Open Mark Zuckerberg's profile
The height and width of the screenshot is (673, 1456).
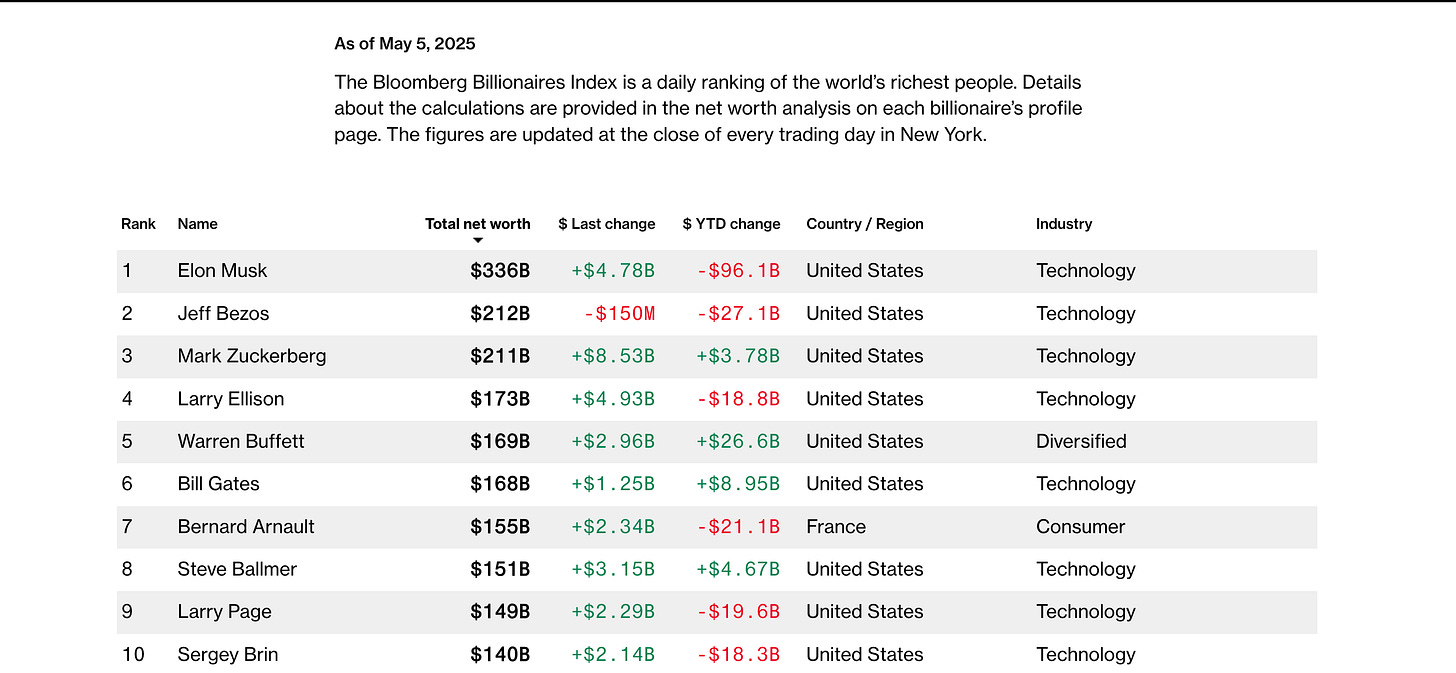pyautogui.click(x=251, y=356)
